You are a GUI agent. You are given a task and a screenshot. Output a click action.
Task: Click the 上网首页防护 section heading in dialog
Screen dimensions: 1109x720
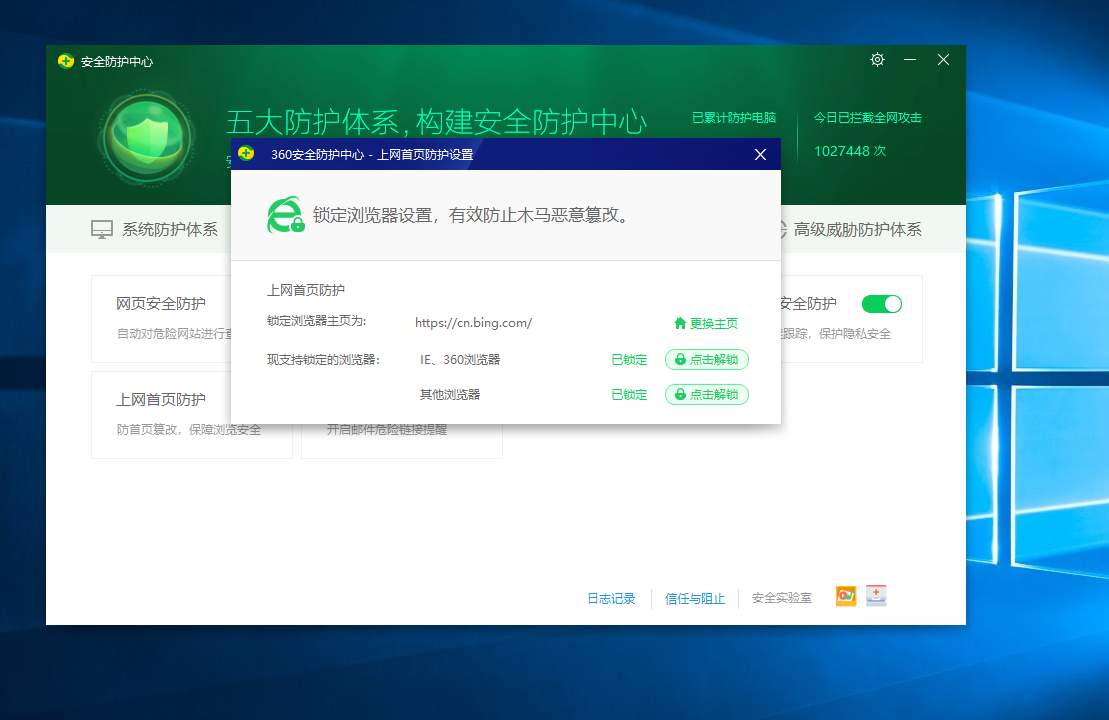[306, 290]
